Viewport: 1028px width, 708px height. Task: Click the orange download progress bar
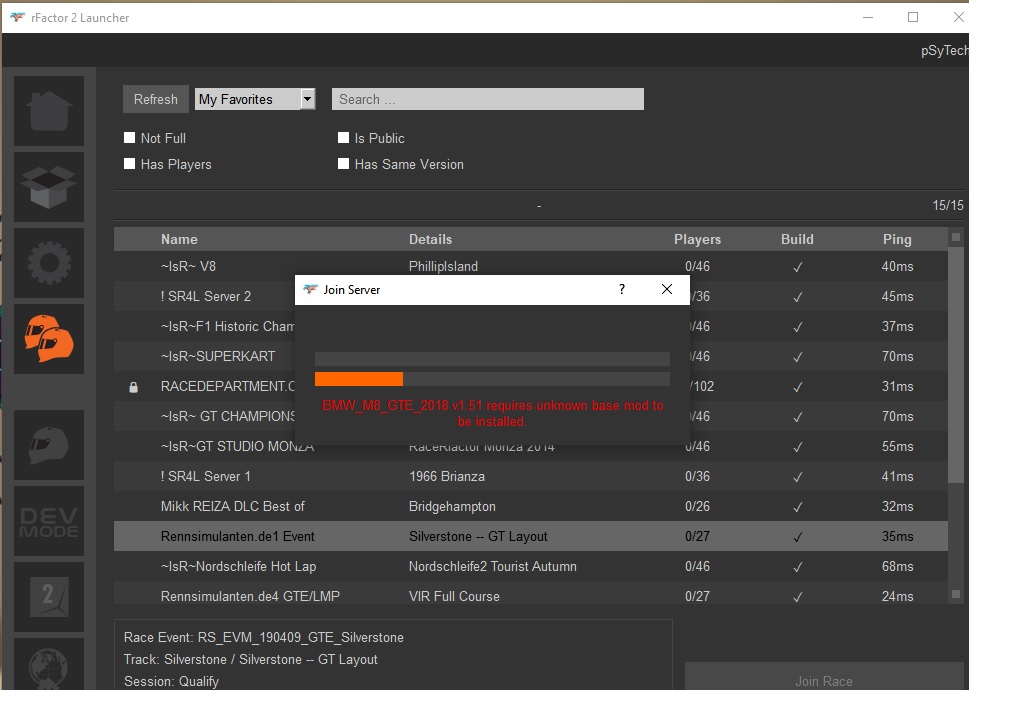[359, 379]
